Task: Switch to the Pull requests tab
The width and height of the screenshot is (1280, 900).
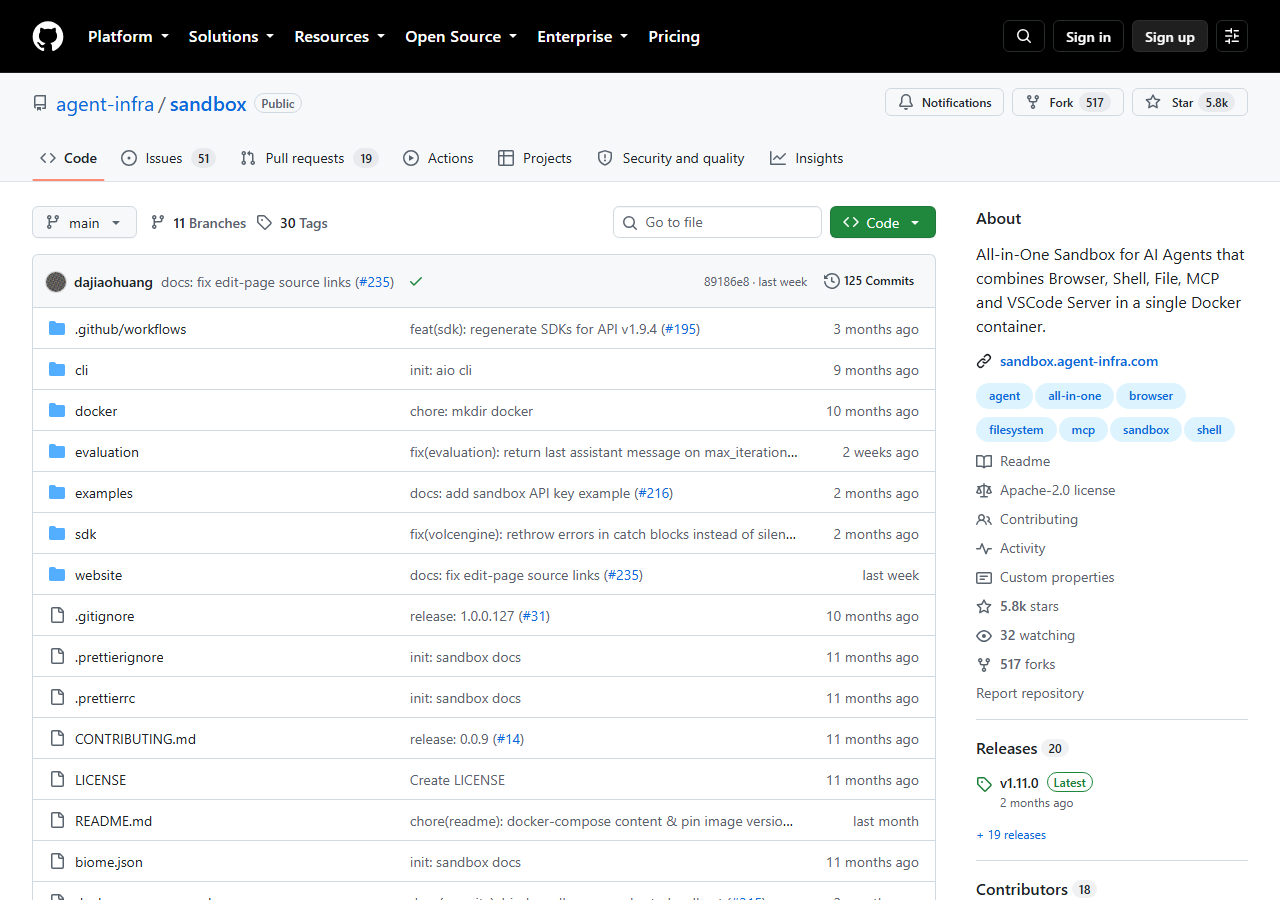Action: (x=309, y=158)
